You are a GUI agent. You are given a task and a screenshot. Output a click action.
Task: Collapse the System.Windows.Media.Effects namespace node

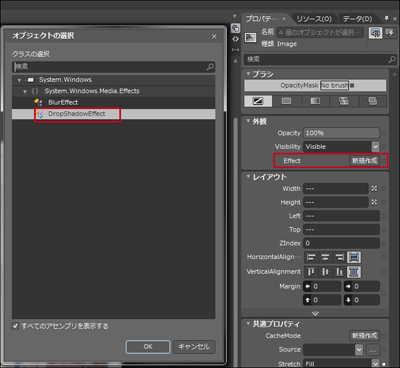25,91
